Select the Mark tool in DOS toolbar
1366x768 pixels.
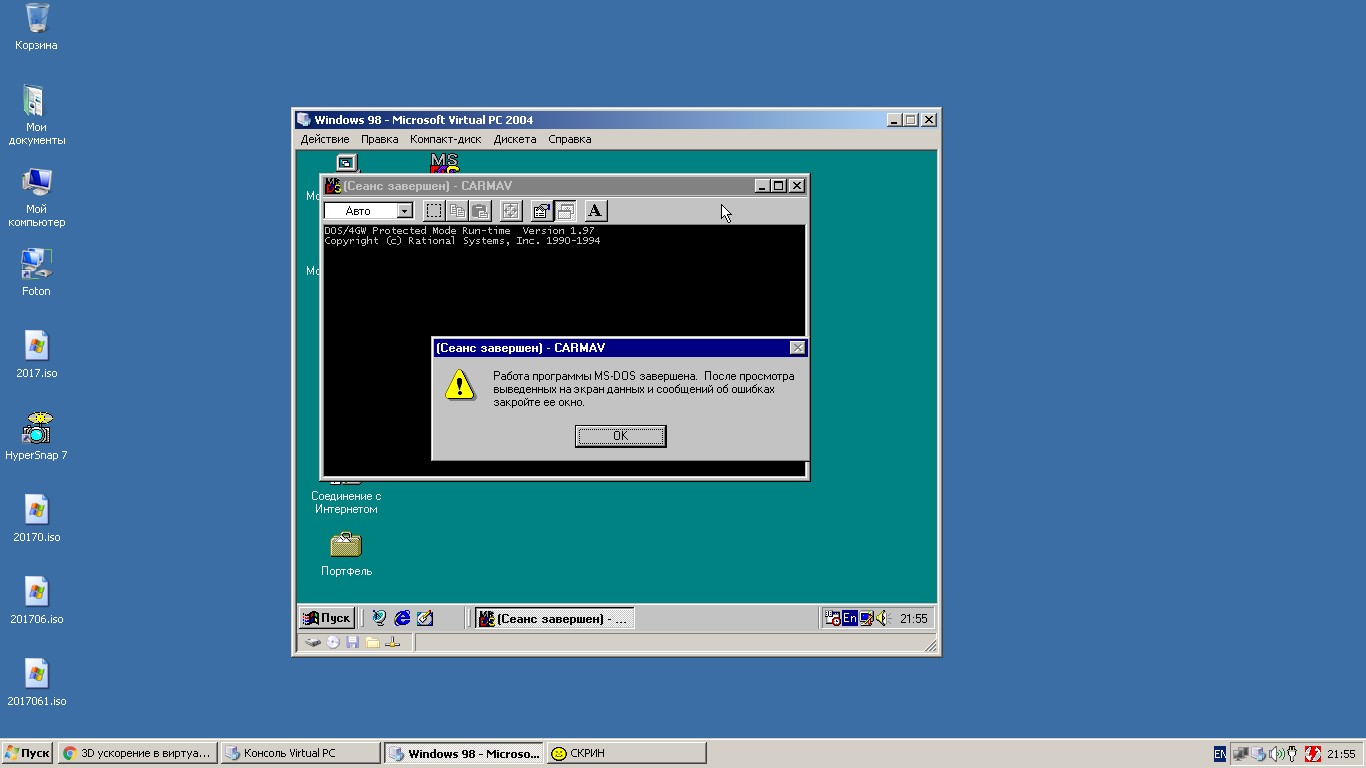pos(434,211)
